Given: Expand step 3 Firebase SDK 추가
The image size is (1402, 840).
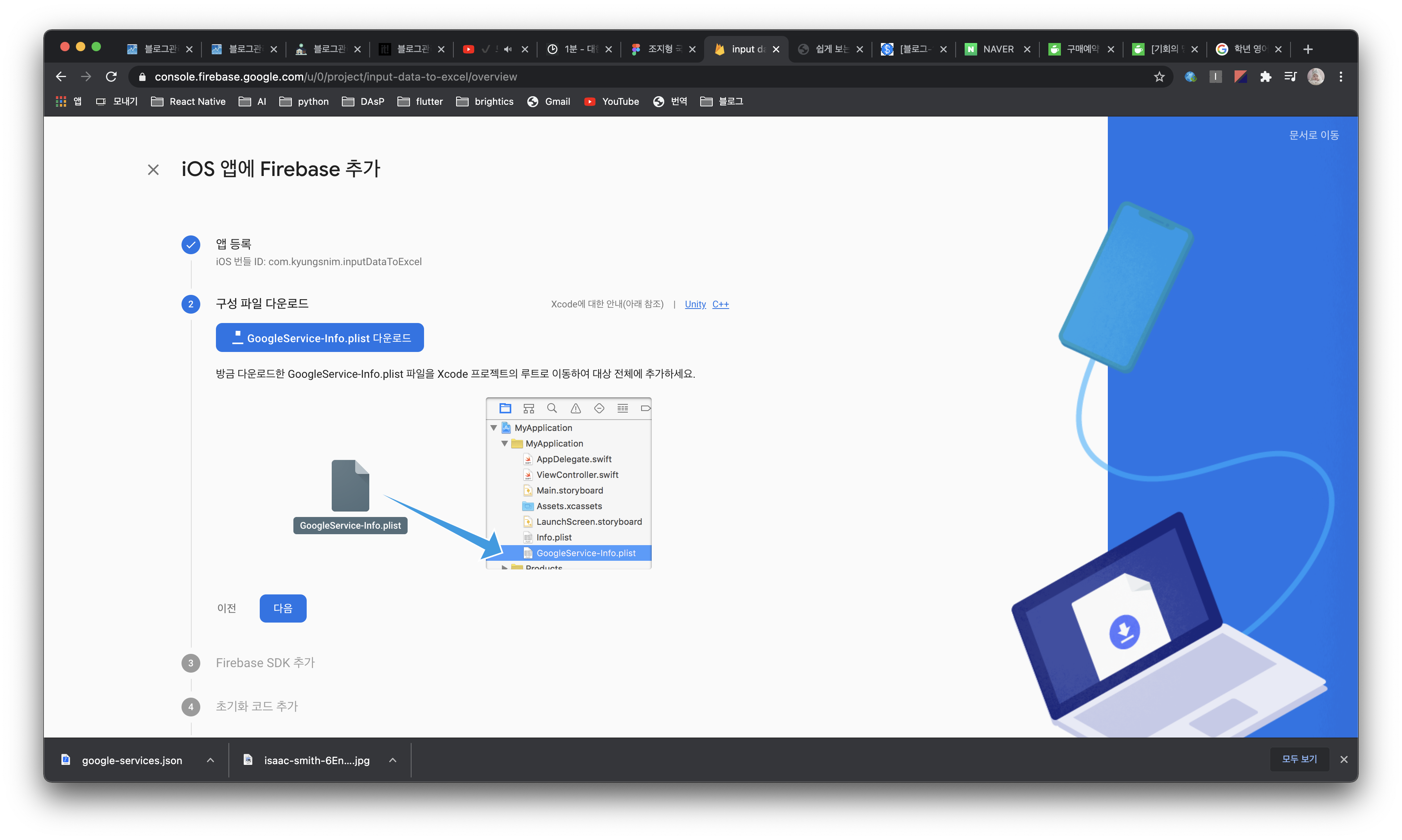Looking at the screenshot, I should [265, 663].
